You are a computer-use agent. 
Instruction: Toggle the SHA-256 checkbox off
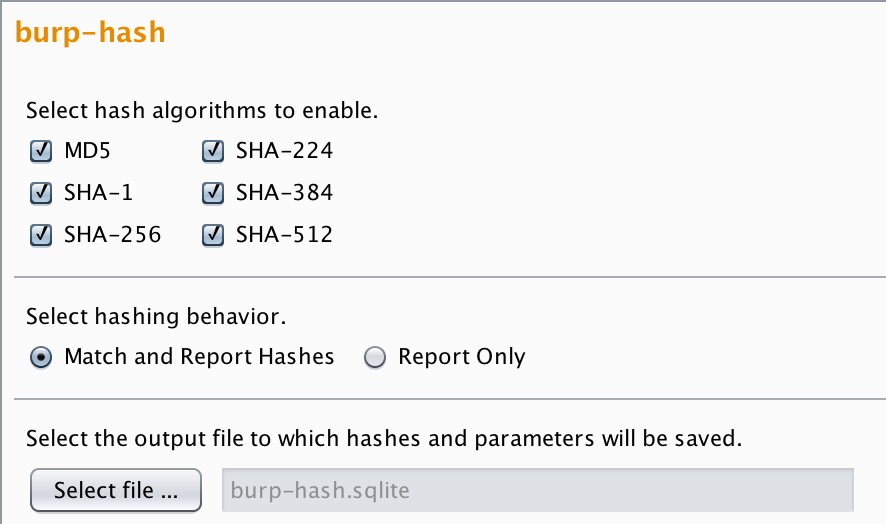[x=42, y=235]
